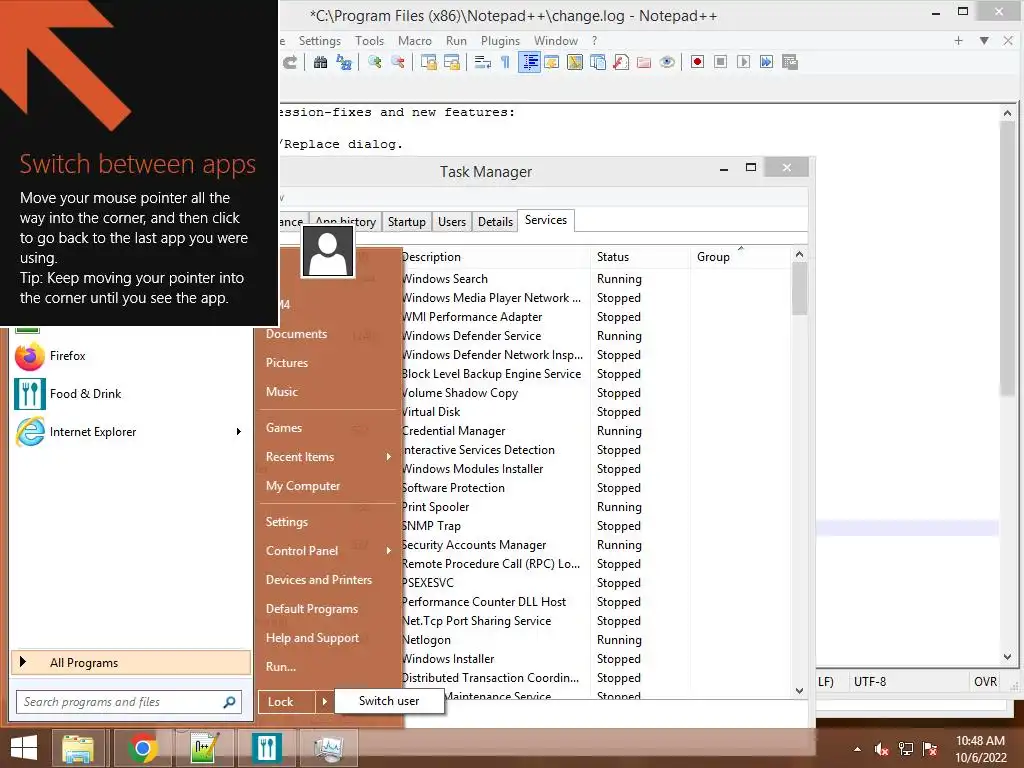Toggle the word wrap icon
The image size is (1024, 768).
[483, 62]
